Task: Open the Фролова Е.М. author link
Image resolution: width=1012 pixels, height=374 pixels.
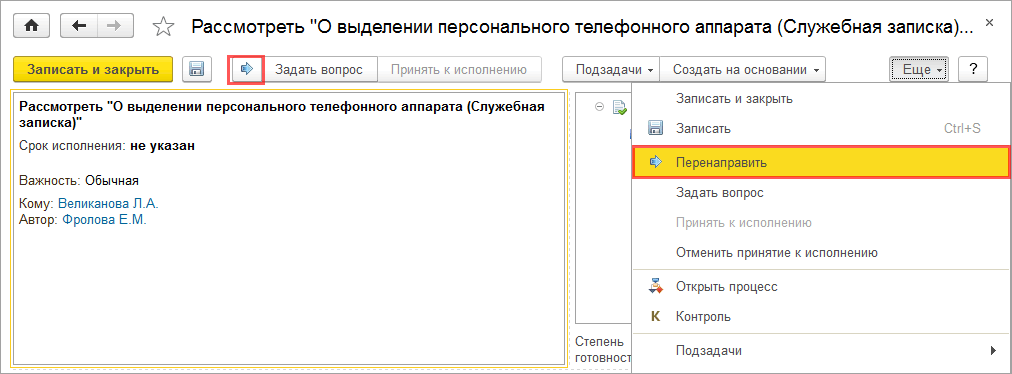Action: [105, 220]
